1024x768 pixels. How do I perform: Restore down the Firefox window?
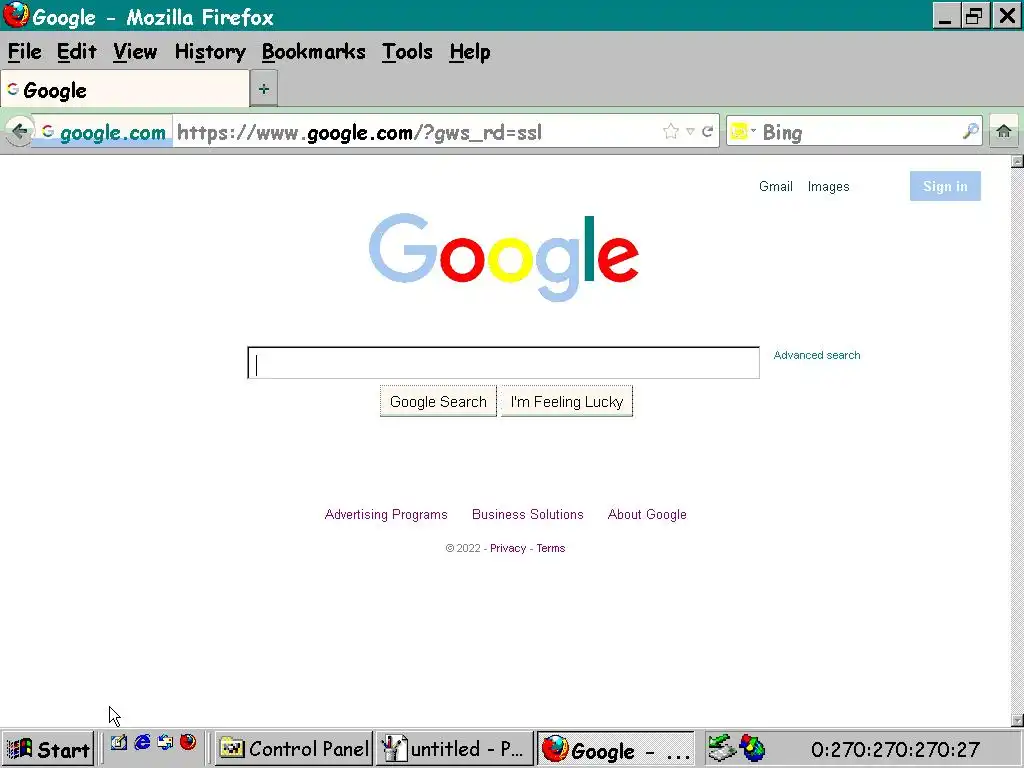pos(974,16)
